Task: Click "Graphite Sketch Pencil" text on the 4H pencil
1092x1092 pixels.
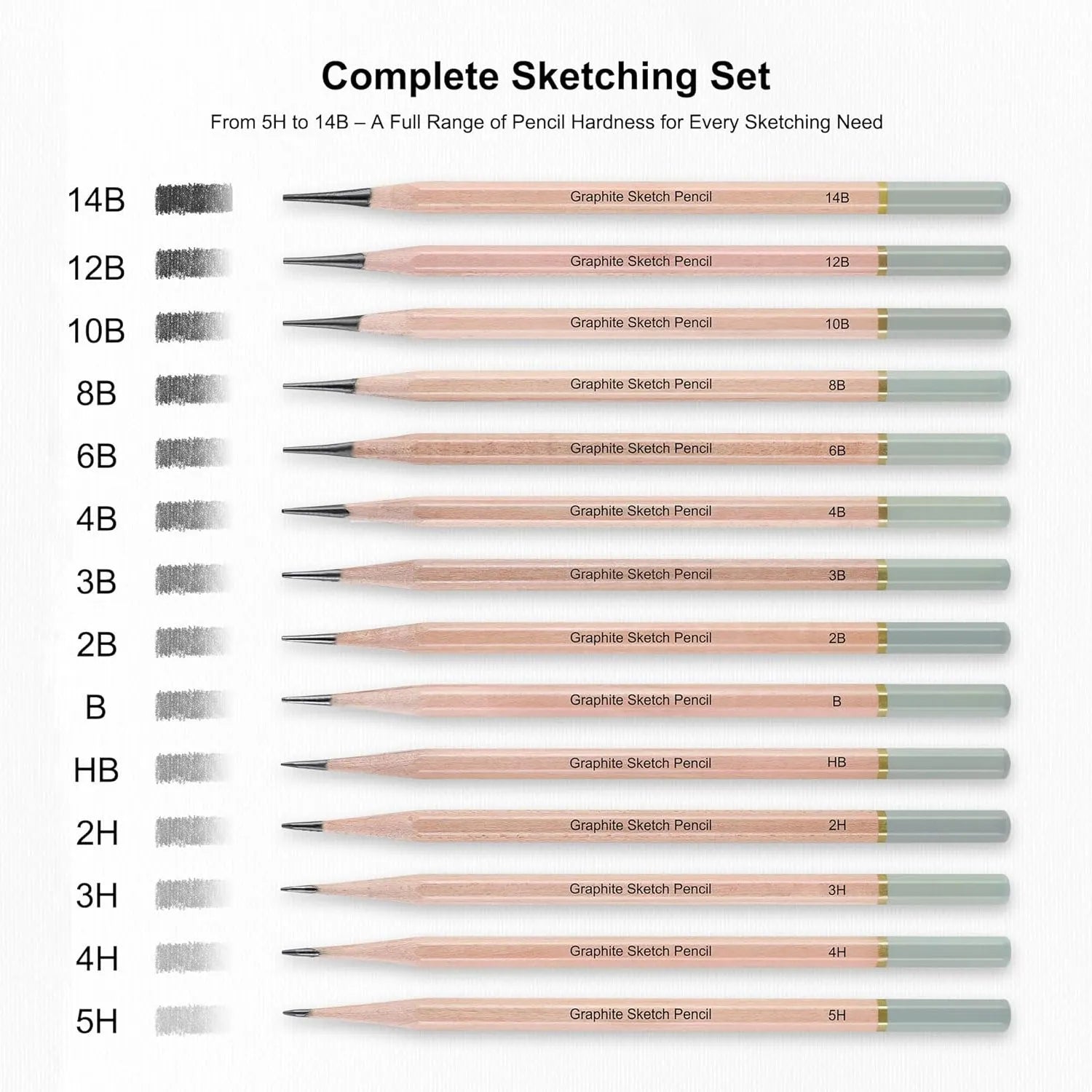Action: tap(641, 951)
